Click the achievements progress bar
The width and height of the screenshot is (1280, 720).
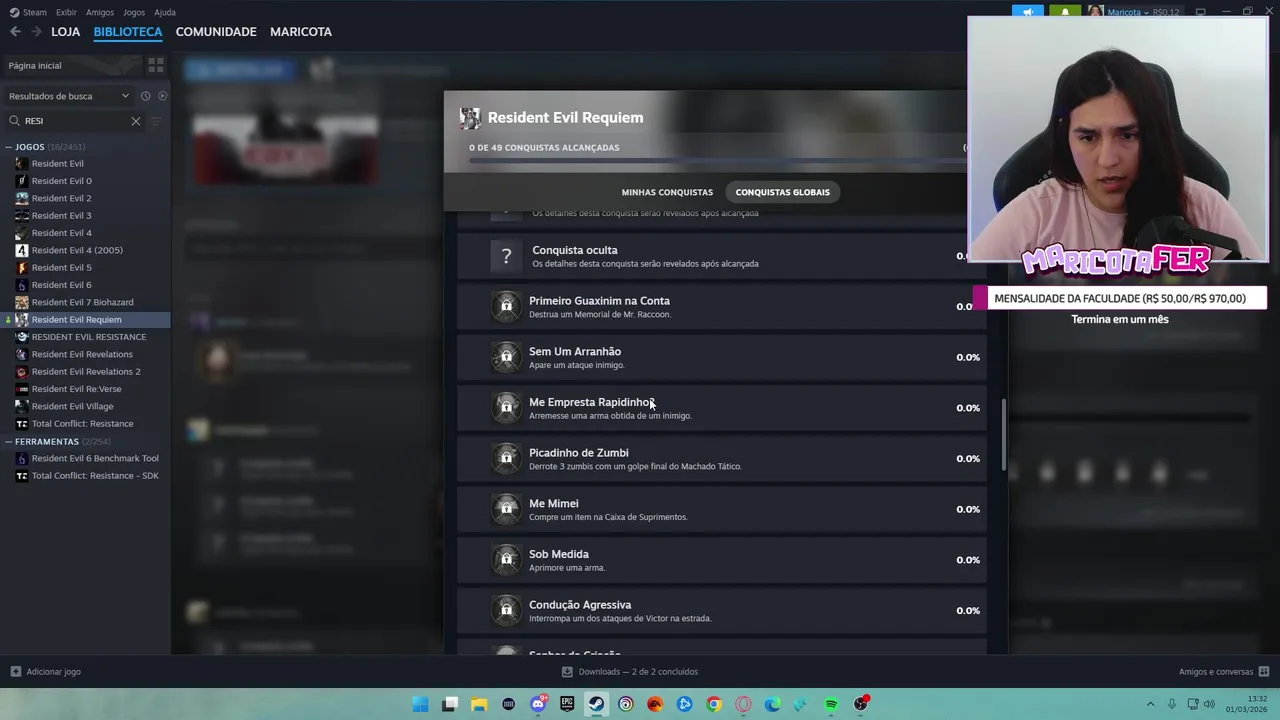[715, 160]
